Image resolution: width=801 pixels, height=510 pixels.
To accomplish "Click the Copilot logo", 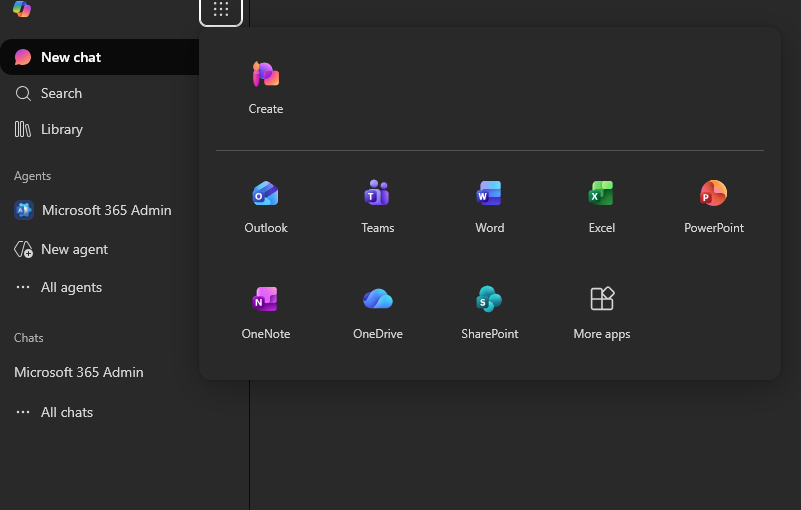I will coord(22,8).
